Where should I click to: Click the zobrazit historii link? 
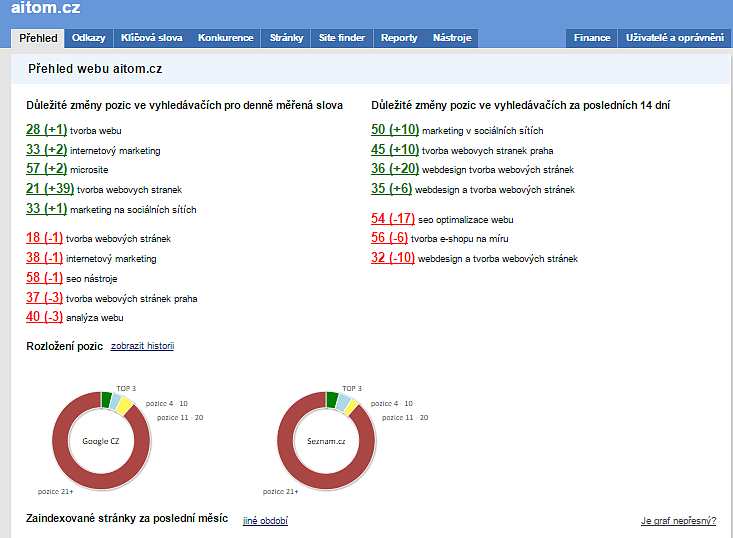[x=142, y=346]
